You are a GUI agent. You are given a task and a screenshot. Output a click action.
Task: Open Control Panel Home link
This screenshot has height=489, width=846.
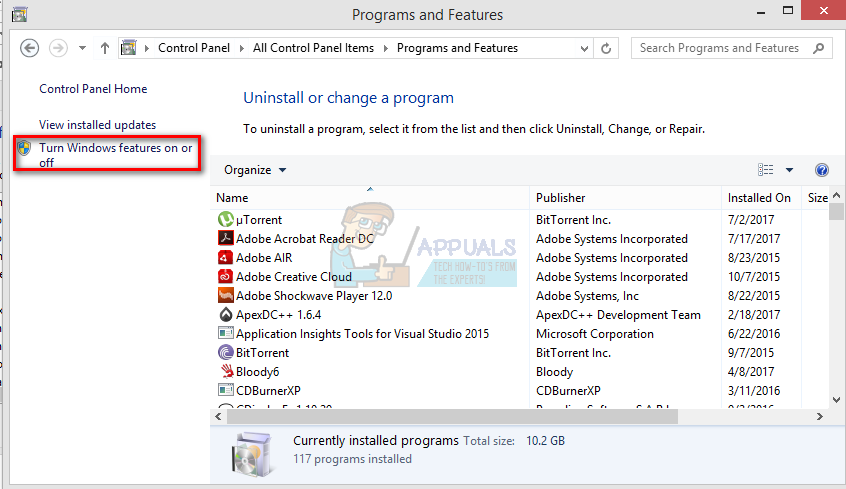pyautogui.click(x=93, y=89)
